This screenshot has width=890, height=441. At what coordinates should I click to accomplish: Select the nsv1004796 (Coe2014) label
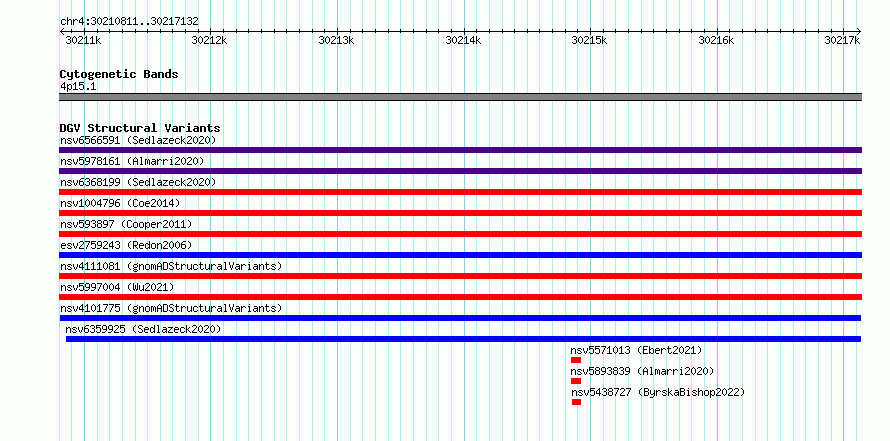[x=120, y=203]
